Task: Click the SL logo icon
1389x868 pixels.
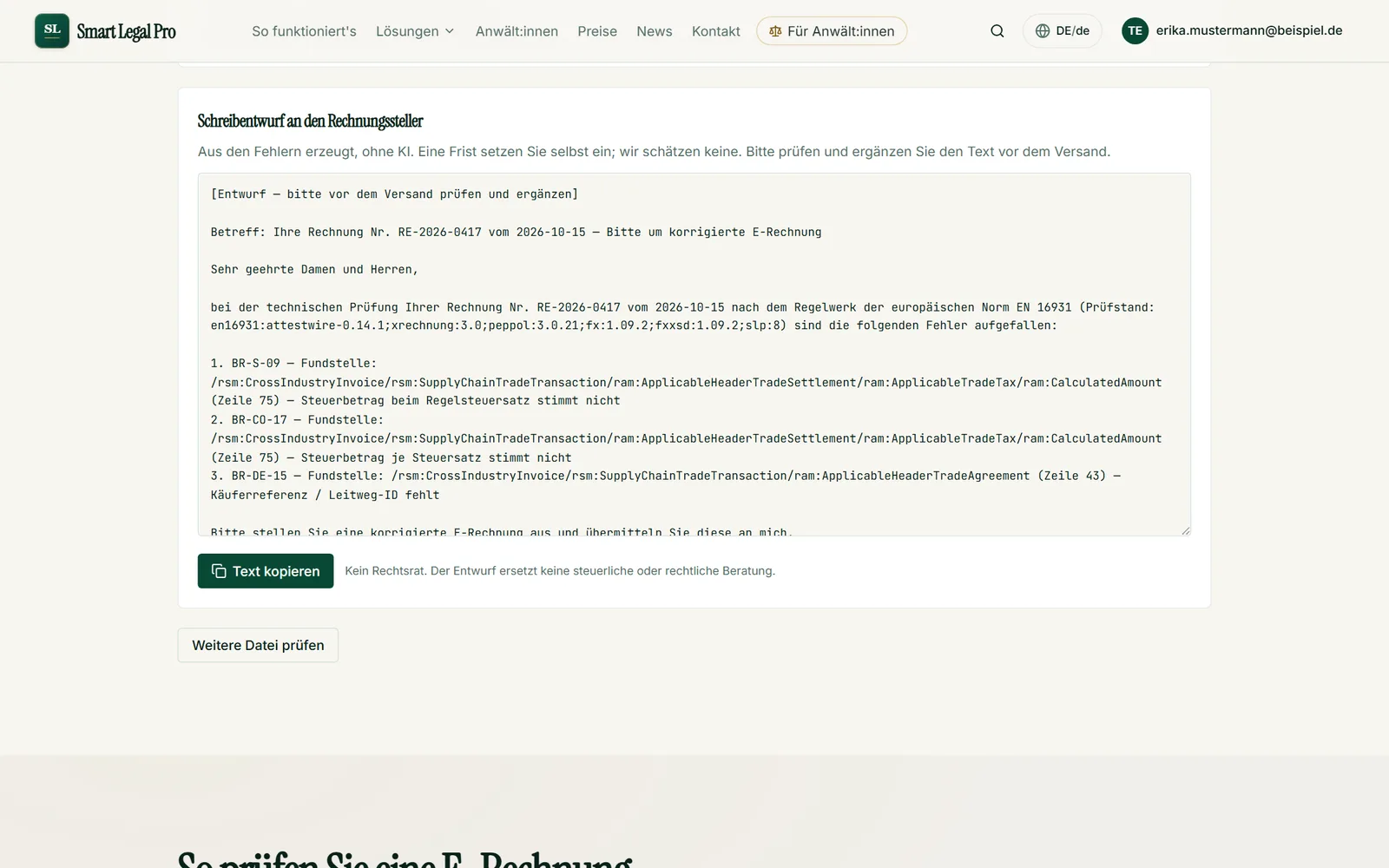Action: click(x=52, y=30)
